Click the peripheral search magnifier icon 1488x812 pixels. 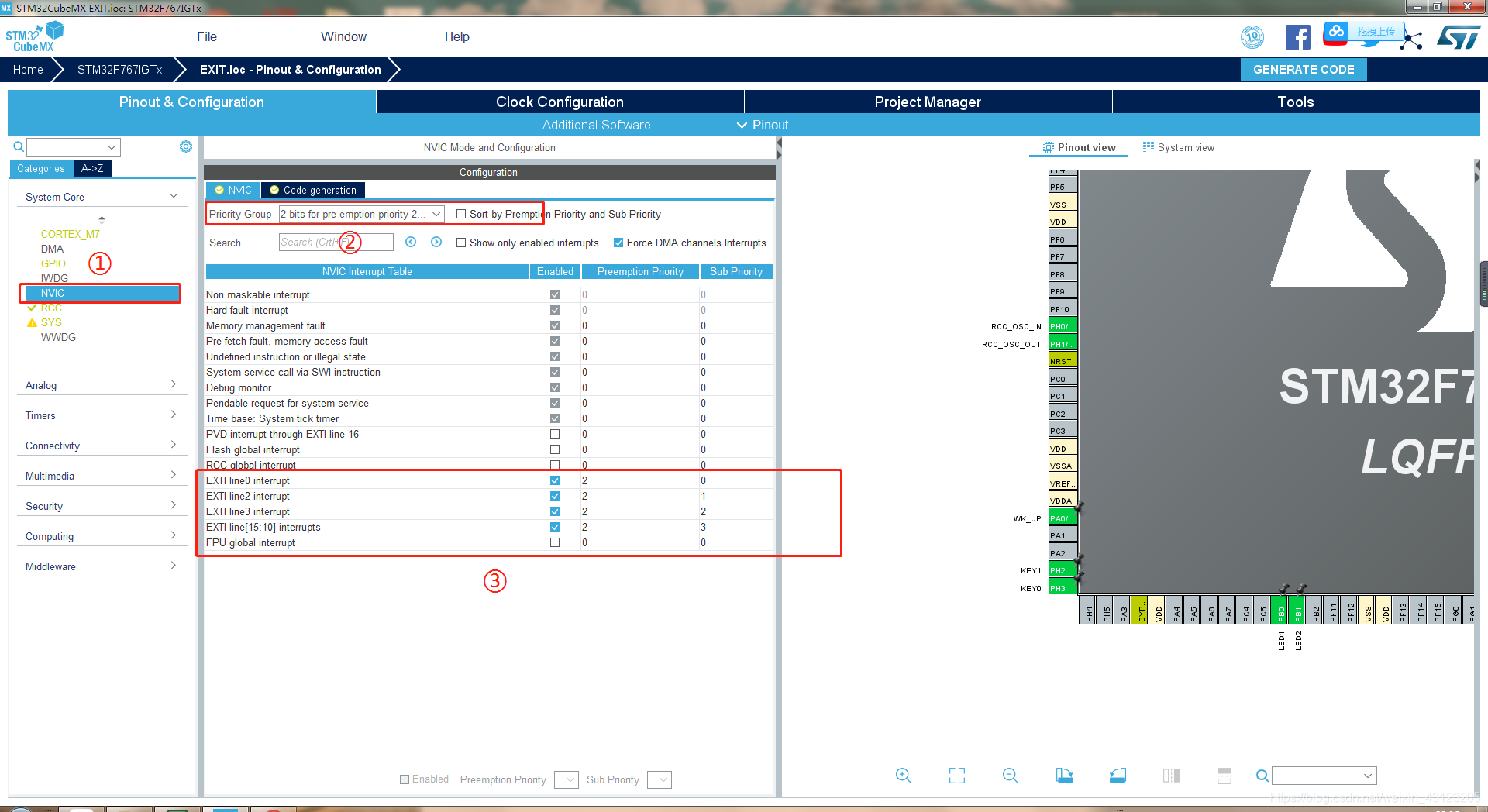19,146
